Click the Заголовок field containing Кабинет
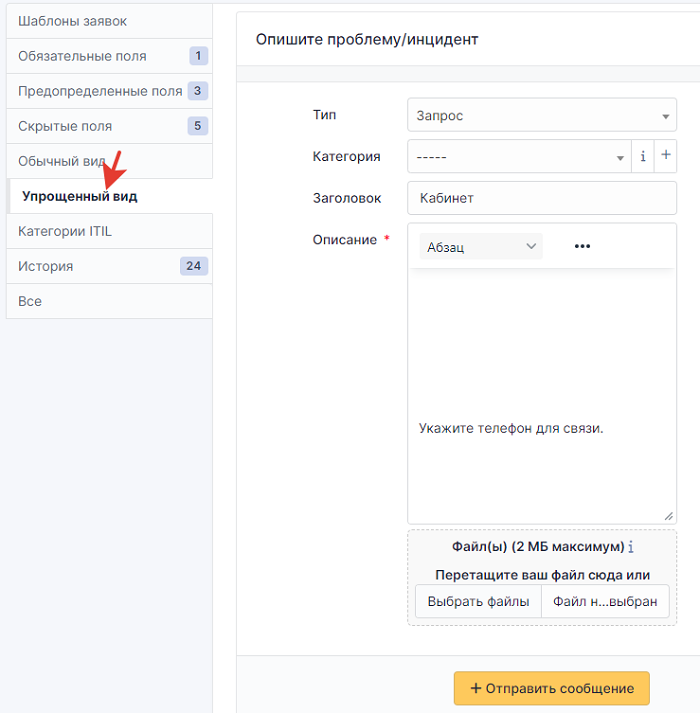The height and width of the screenshot is (713, 700). click(542, 198)
